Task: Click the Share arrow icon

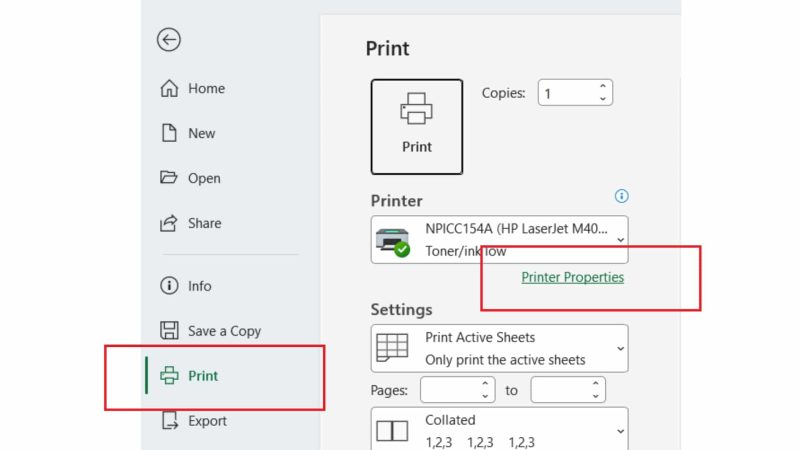Action: (169, 223)
